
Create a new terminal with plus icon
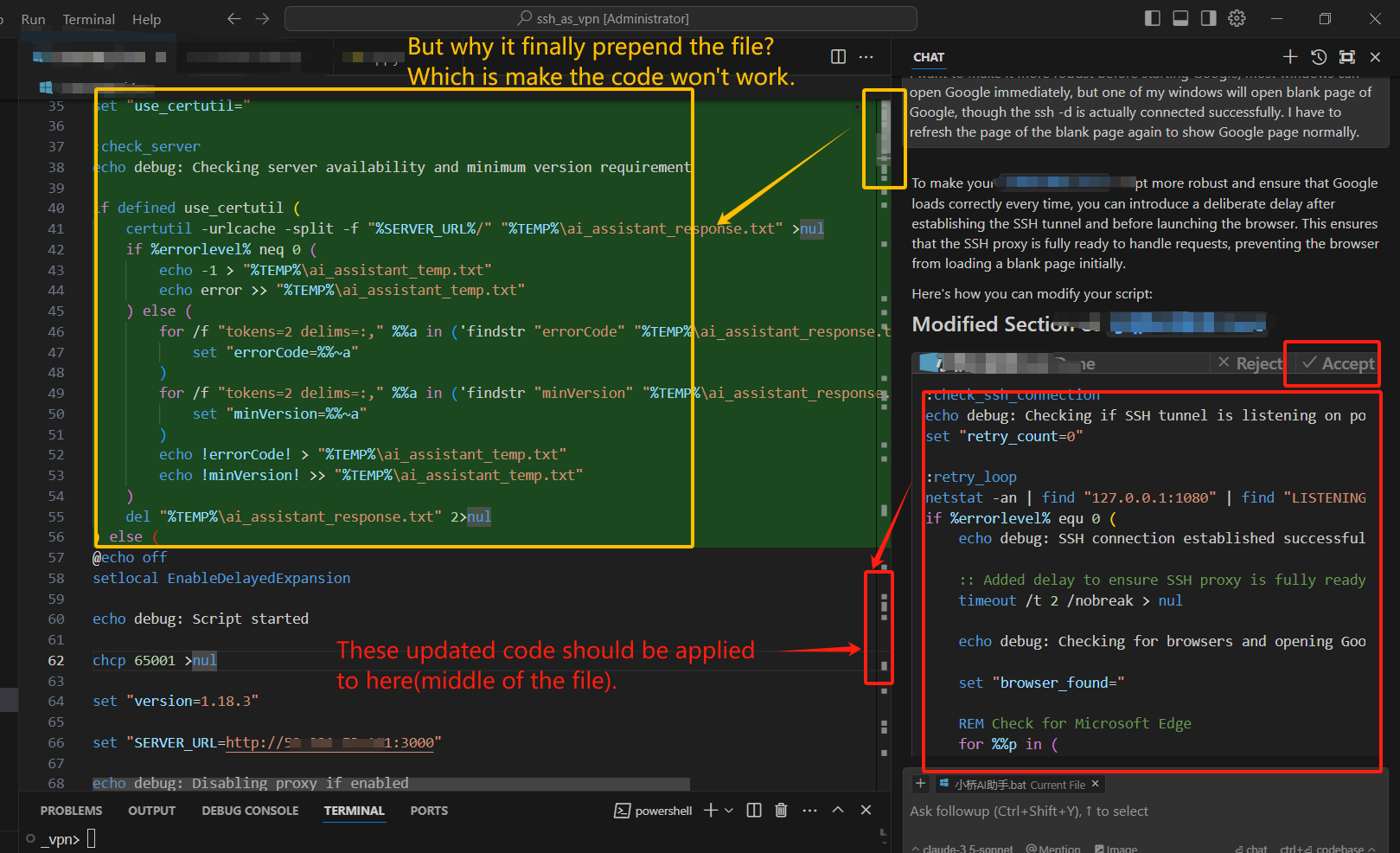[x=711, y=810]
